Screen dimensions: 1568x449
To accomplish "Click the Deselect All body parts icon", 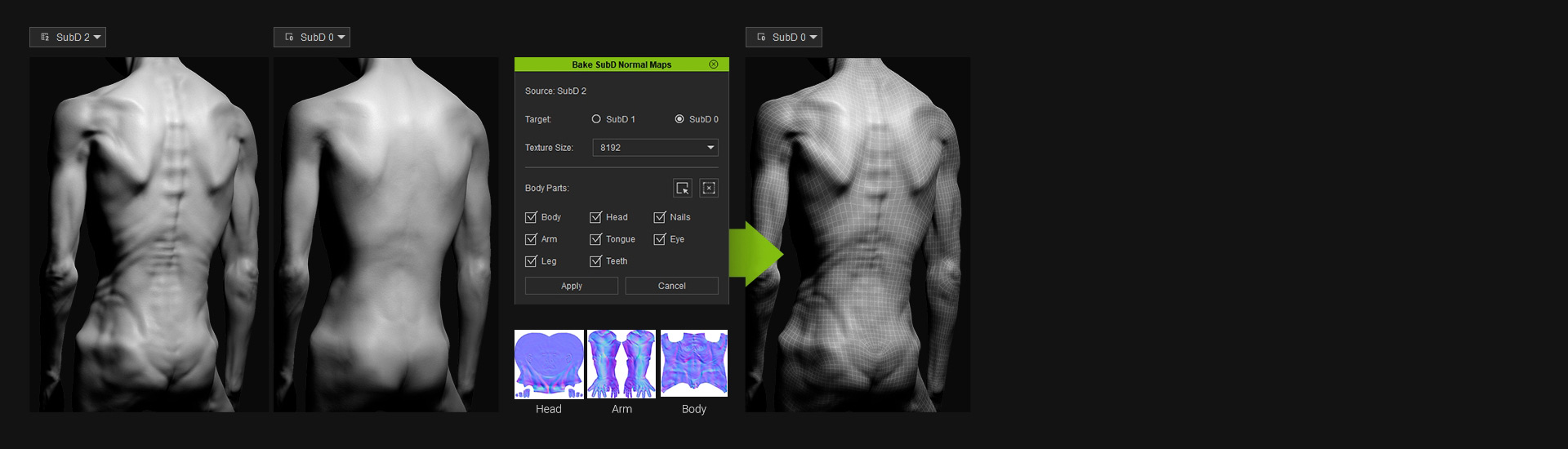I will tap(709, 189).
